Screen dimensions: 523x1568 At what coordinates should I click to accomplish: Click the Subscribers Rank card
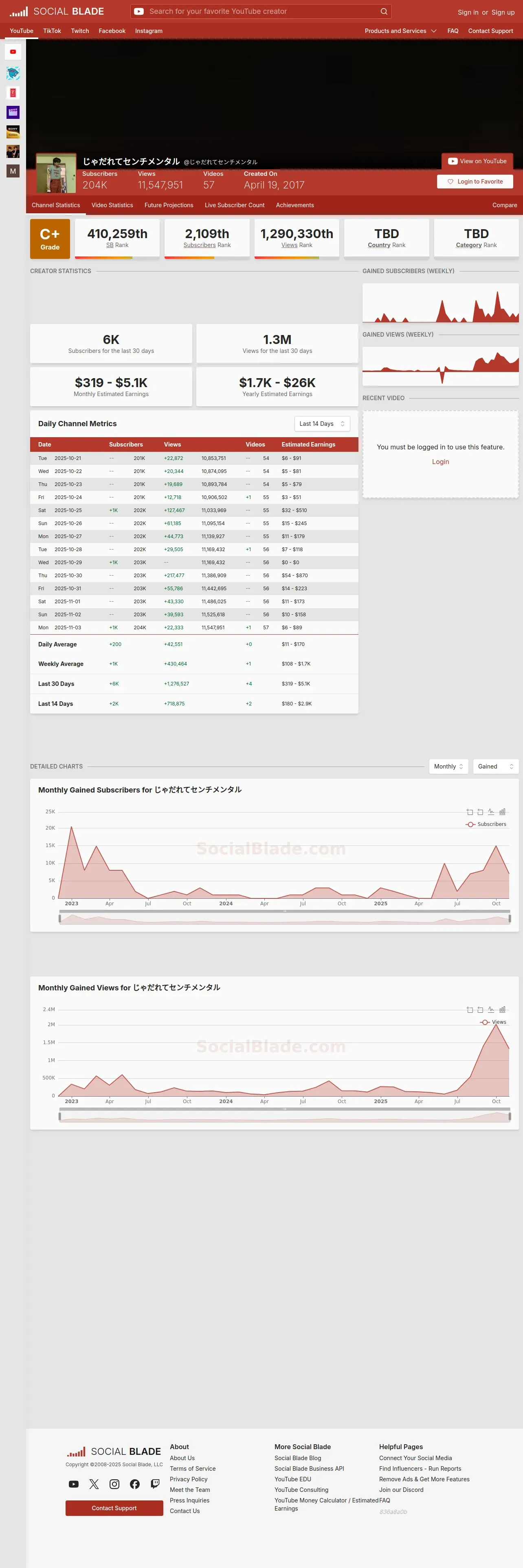tap(207, 239)
